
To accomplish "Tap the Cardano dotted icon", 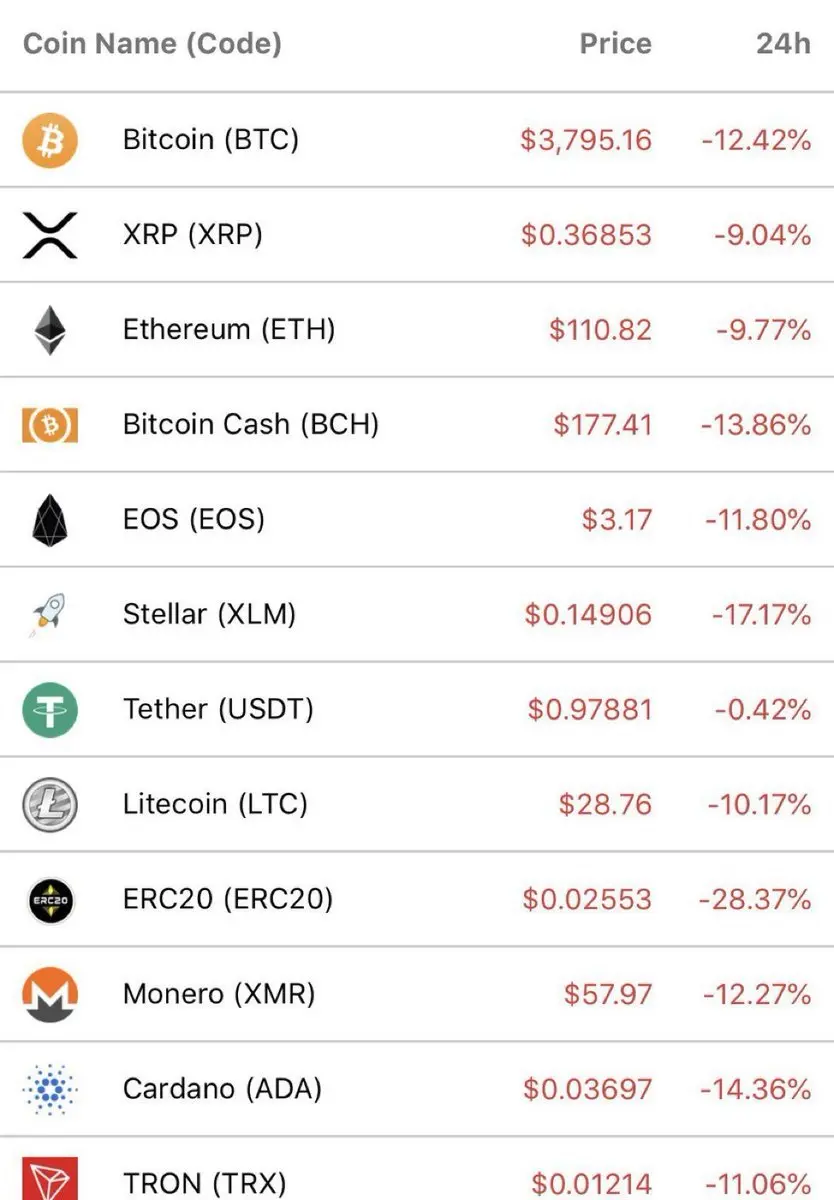I will tap(49, 1089).
